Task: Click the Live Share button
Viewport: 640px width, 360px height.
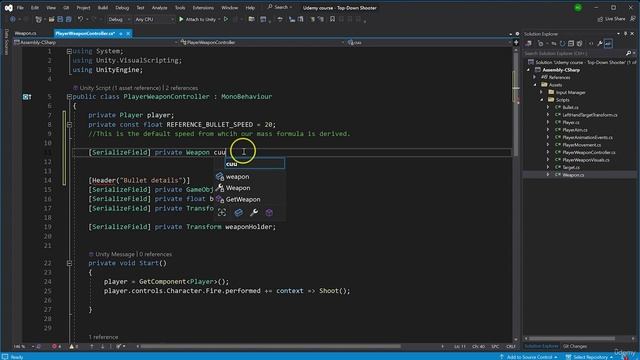Action: point(611,19)
